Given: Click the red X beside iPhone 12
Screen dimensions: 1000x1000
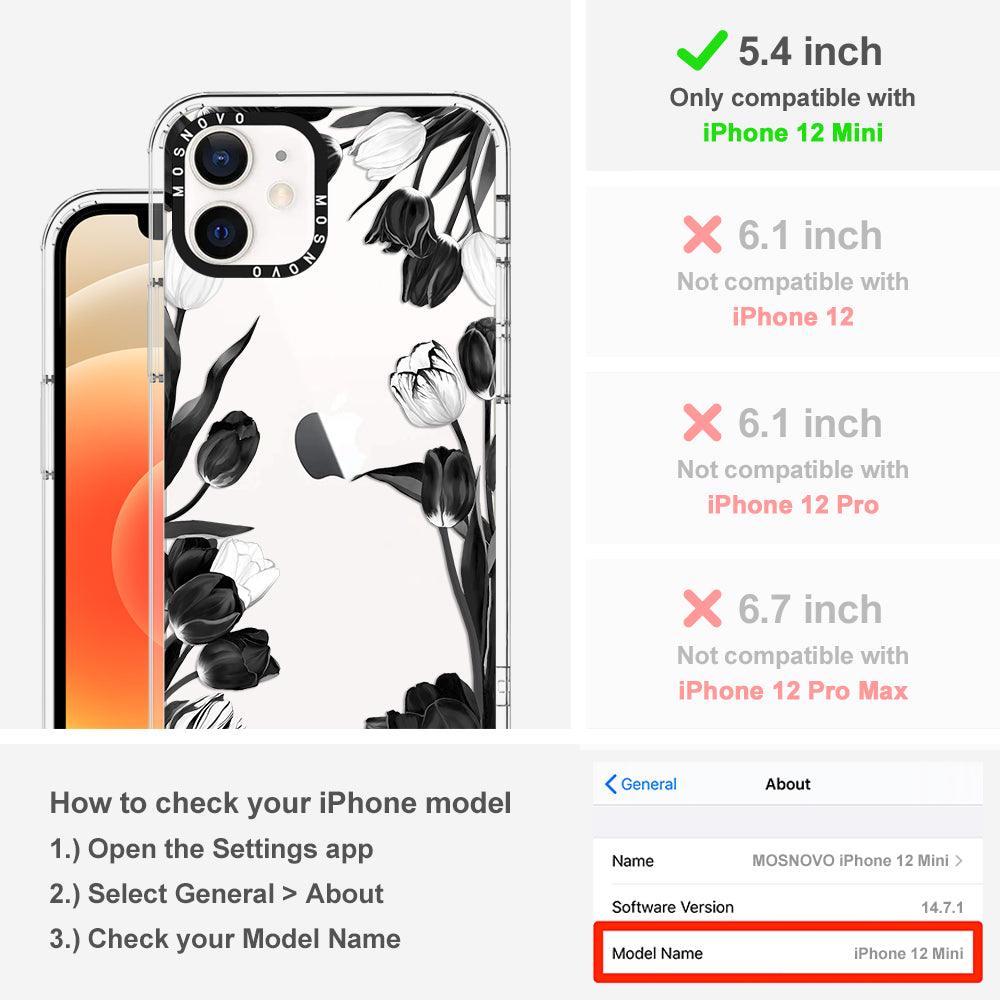Looking at the screenshot, I should coord(702,235).
